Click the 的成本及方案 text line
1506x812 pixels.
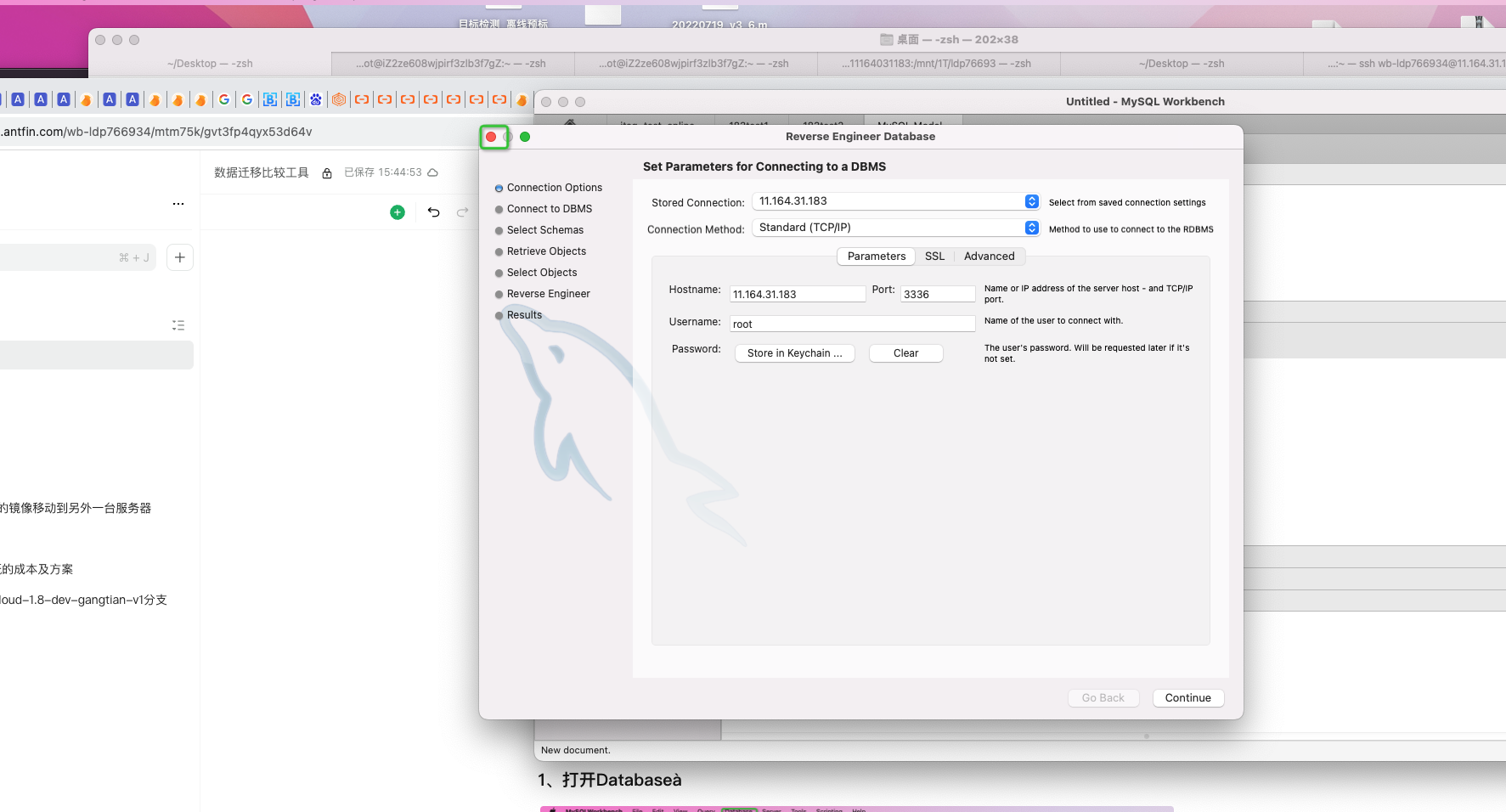pyautogui.click(x=37, y=569)
